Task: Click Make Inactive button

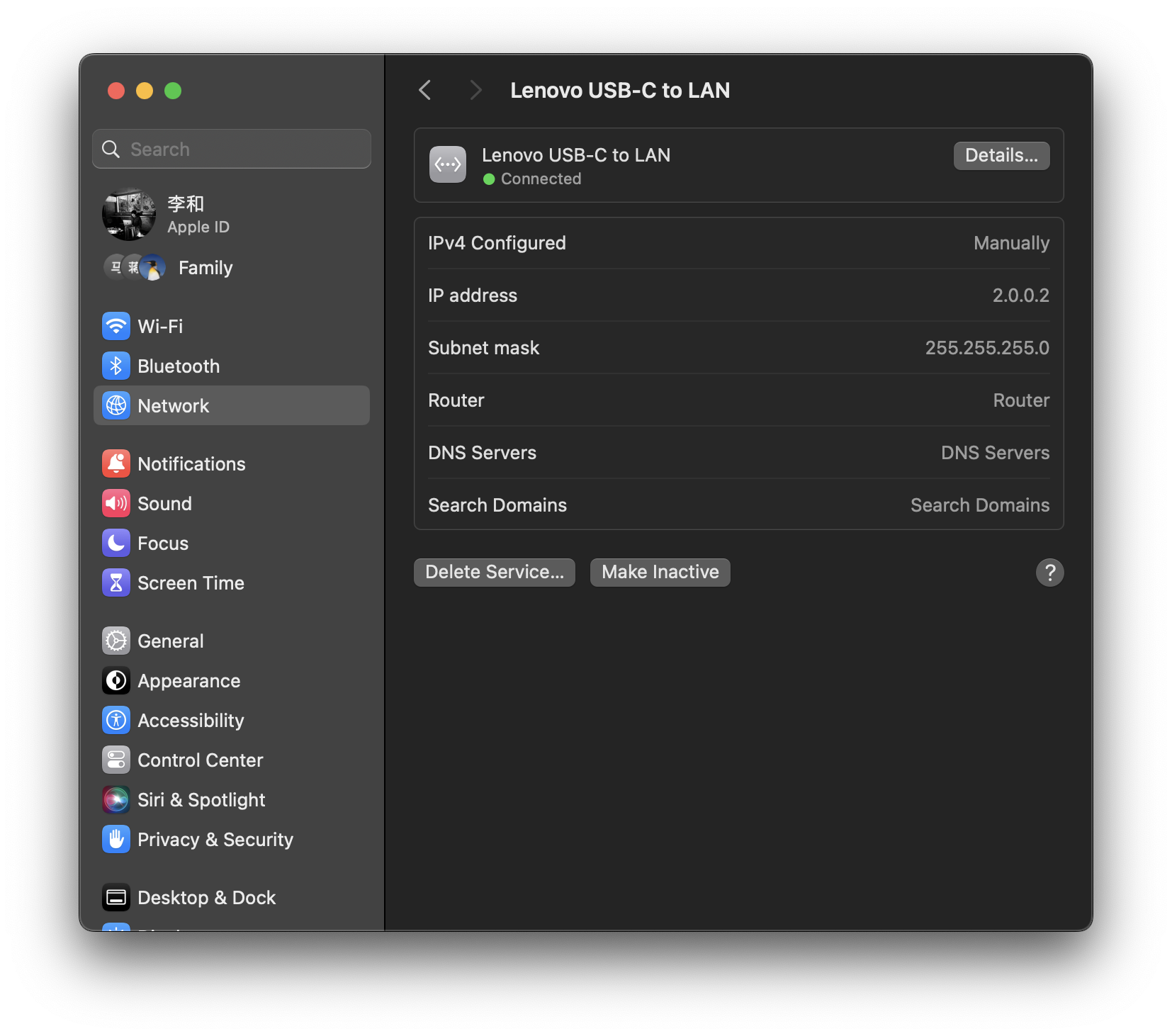Action: 660,572
